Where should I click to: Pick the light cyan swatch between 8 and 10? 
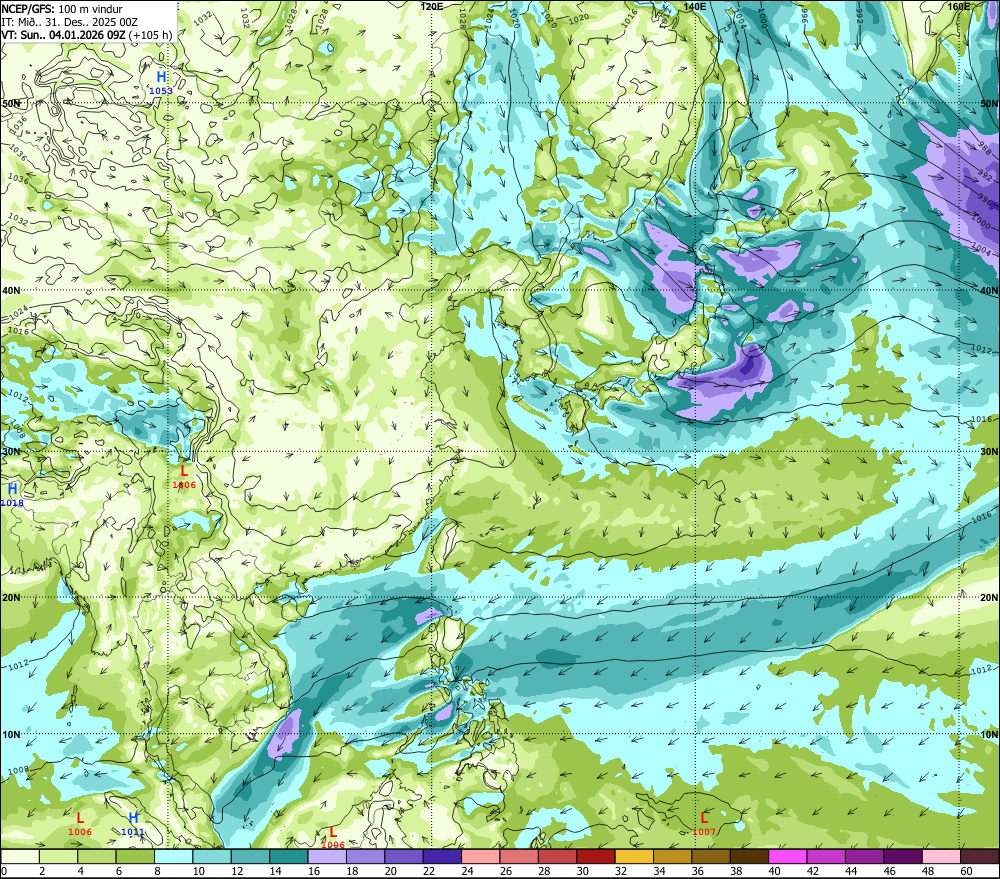[x=173, y=856]
